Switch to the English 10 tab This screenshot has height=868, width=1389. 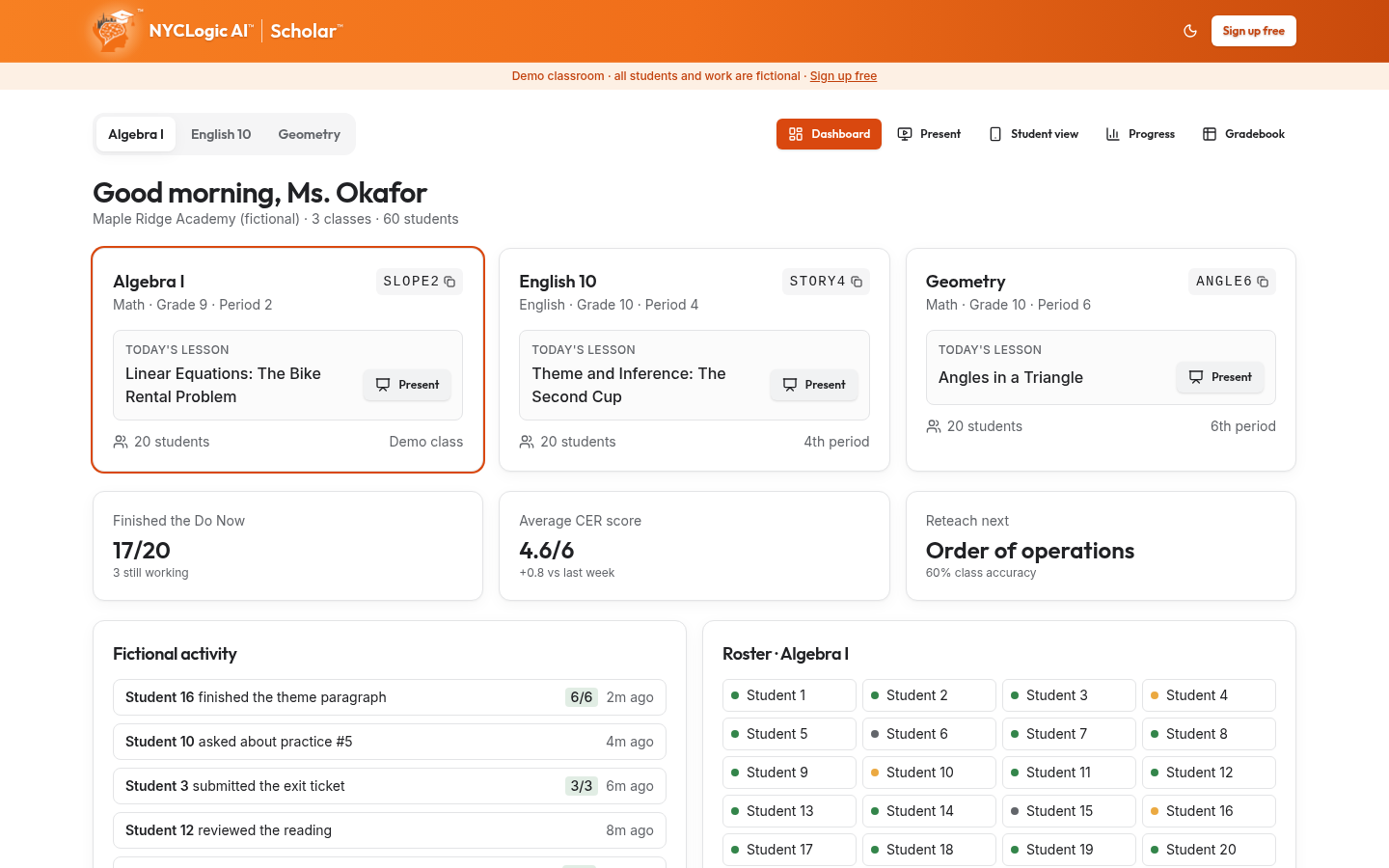click(x=221, y=134)
